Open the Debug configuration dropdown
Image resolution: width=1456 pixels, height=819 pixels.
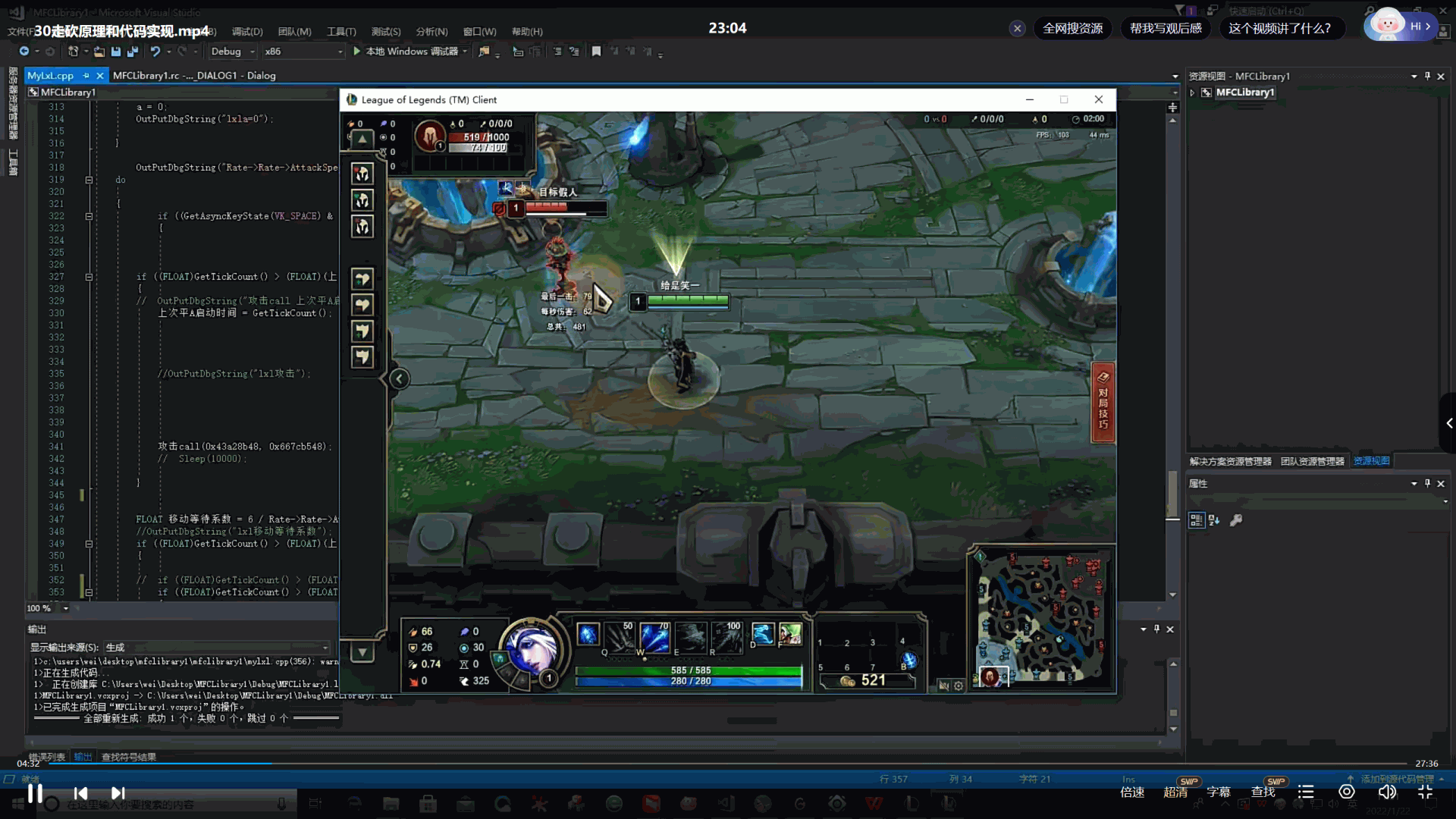pyautogui.click(x=232, y=52)
